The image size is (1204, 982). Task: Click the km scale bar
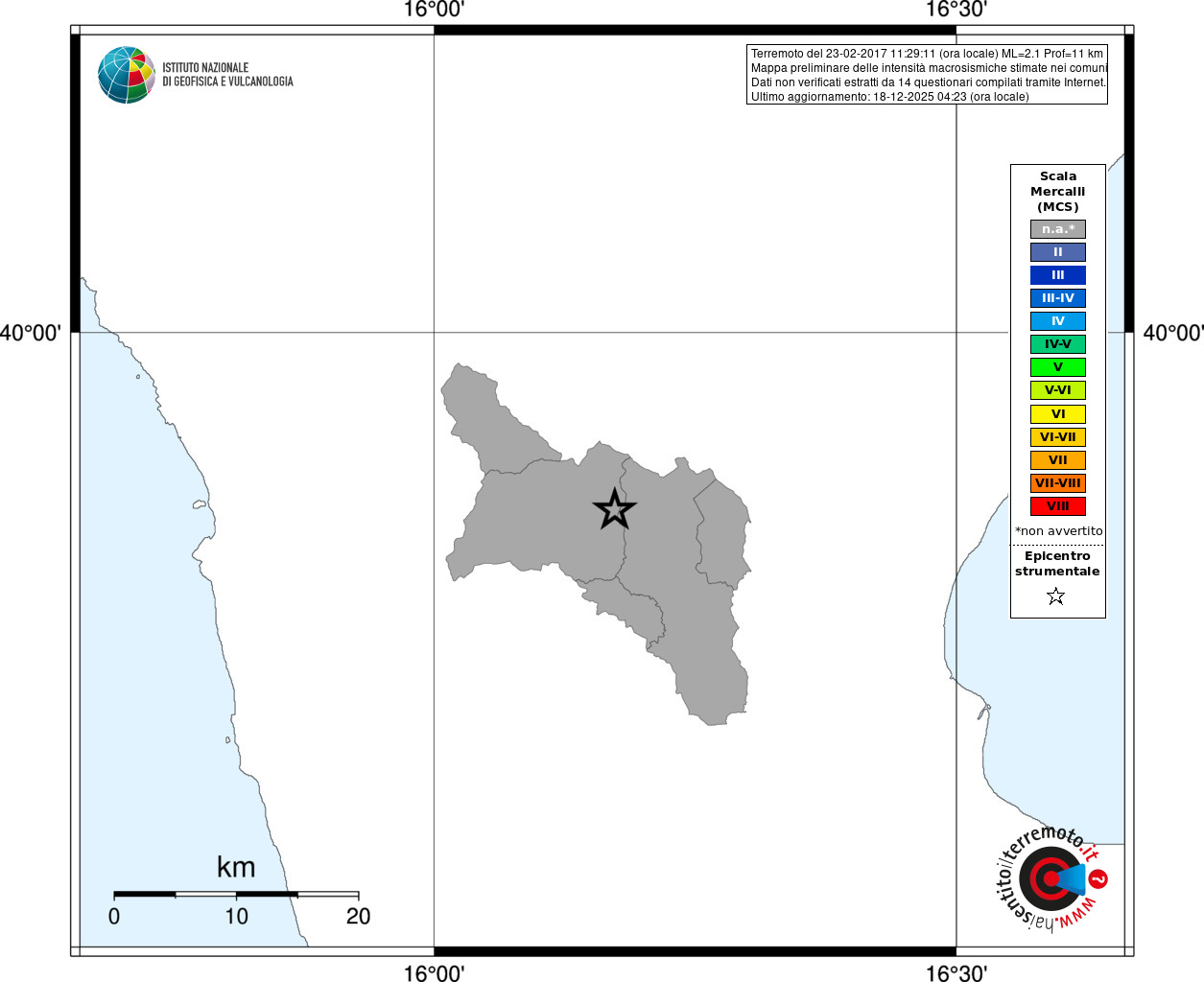click(x=236, y=895)
